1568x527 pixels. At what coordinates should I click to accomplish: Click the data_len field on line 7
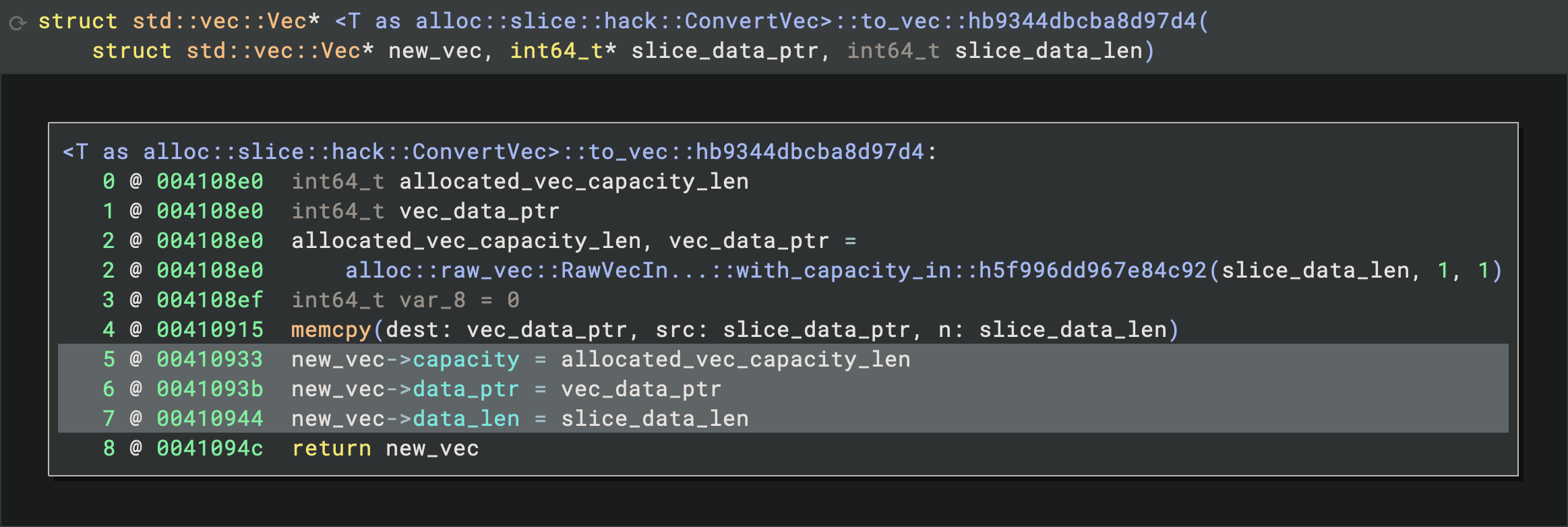point(466,419)
